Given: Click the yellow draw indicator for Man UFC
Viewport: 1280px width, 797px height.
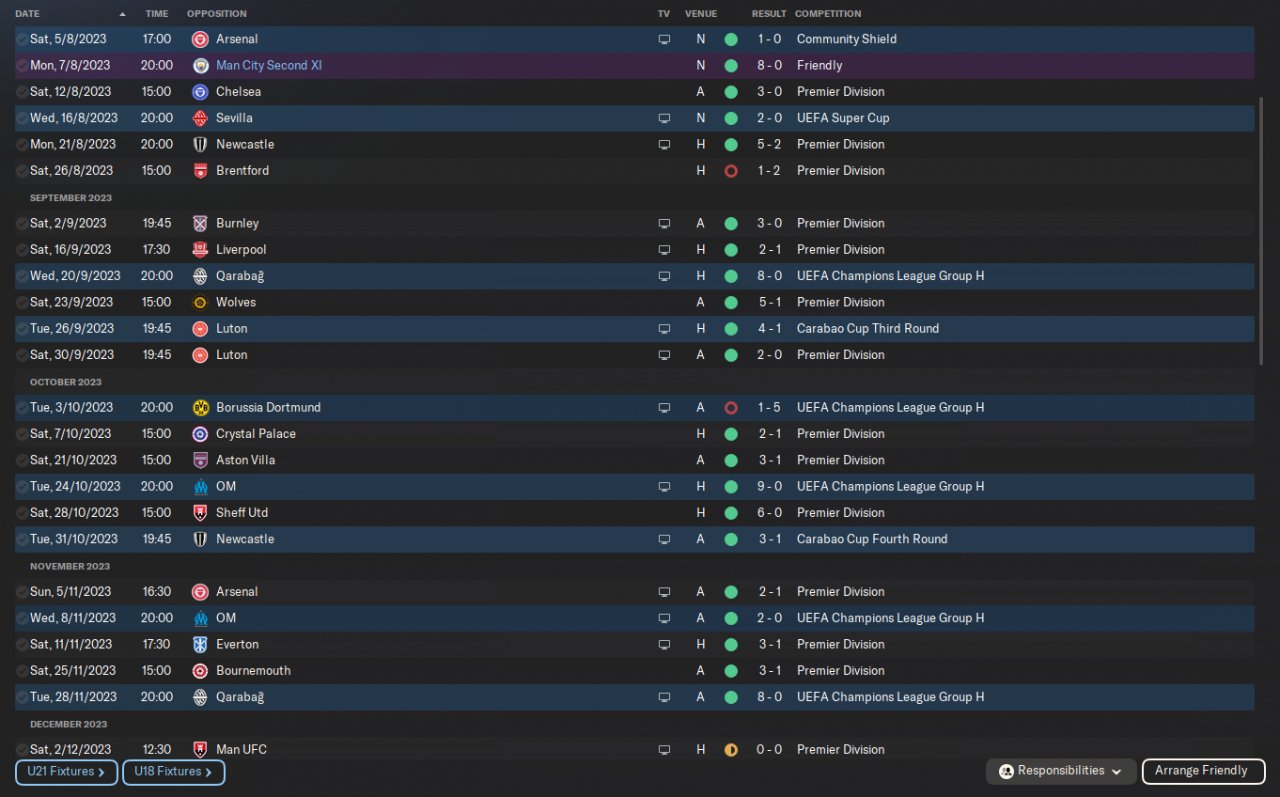Looking at the screenshot, I should click(731, 750).
